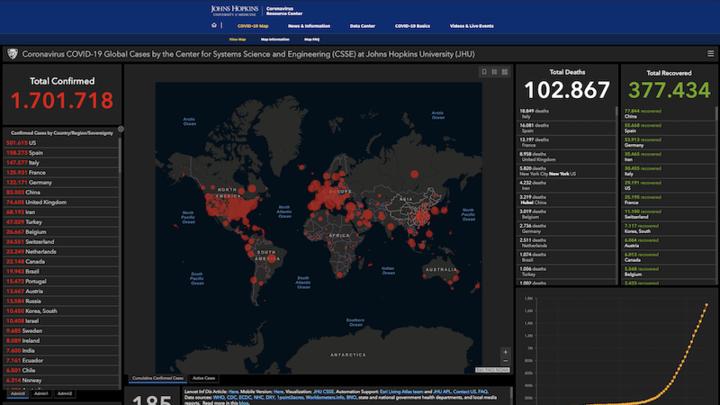Select the Hubei China deaths entry
Screen dimensions: 720x405
point(567,200)
